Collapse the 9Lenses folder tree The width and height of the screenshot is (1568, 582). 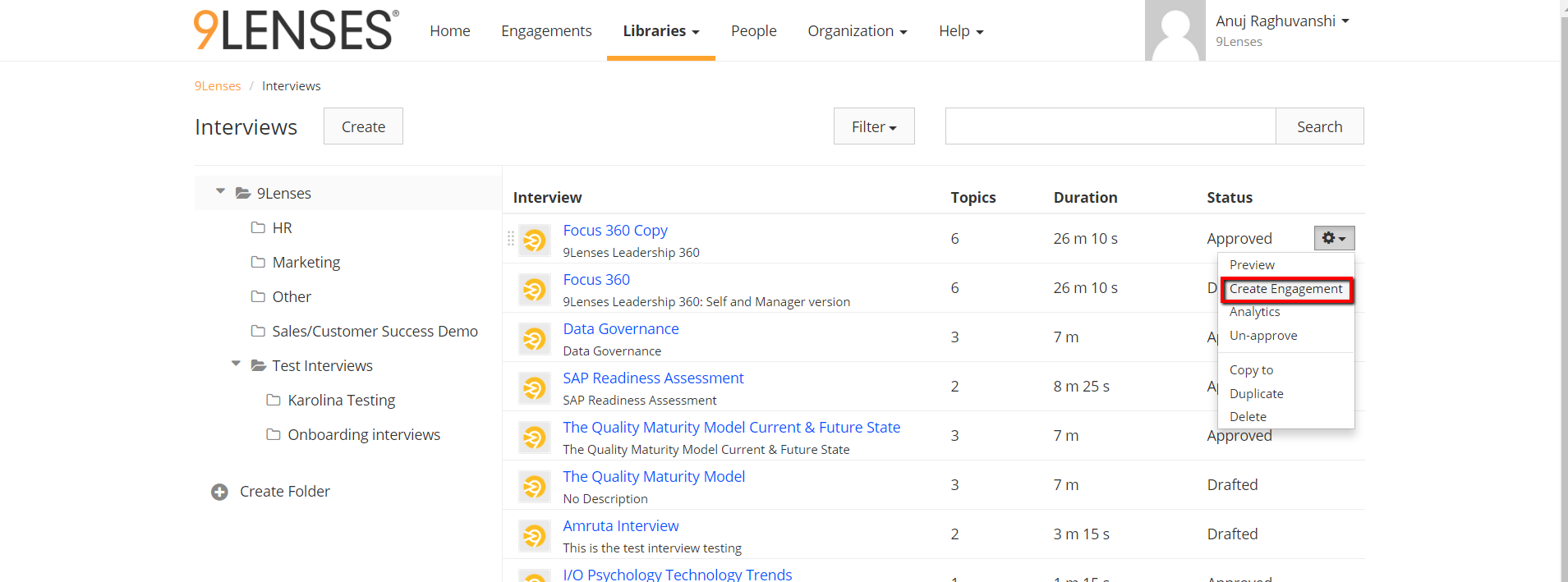coord(220,191)
